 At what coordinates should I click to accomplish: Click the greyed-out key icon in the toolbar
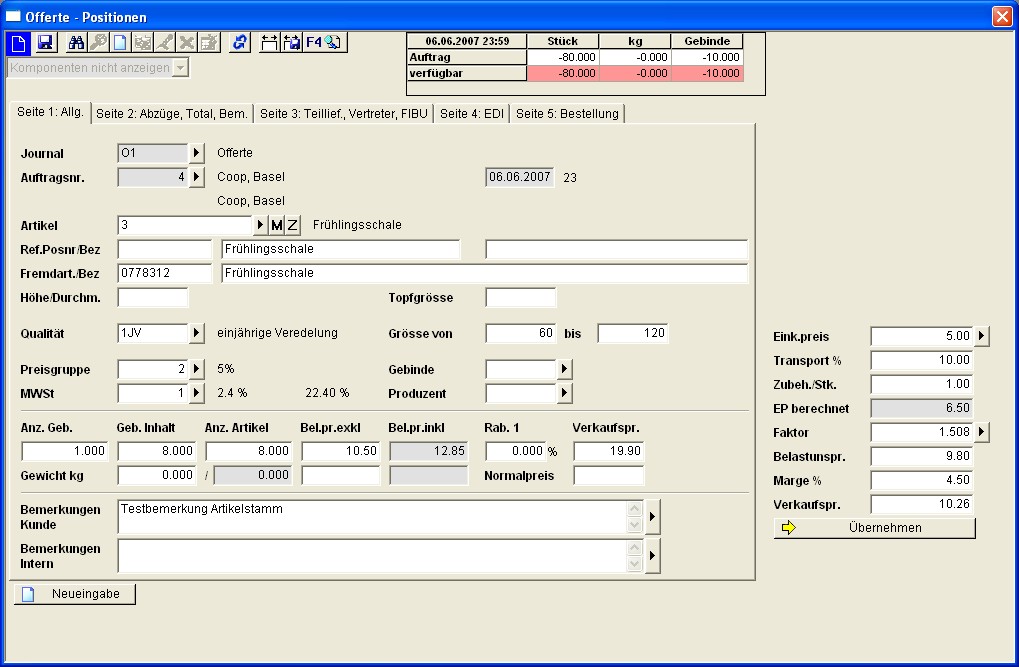(98, 43)
